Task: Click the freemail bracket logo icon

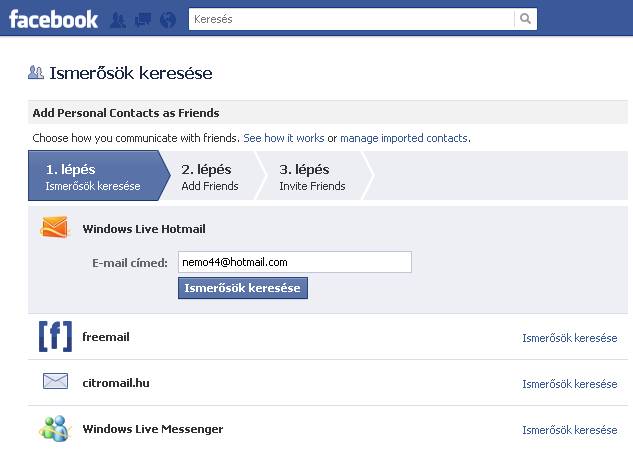Action: click(54, 337)
